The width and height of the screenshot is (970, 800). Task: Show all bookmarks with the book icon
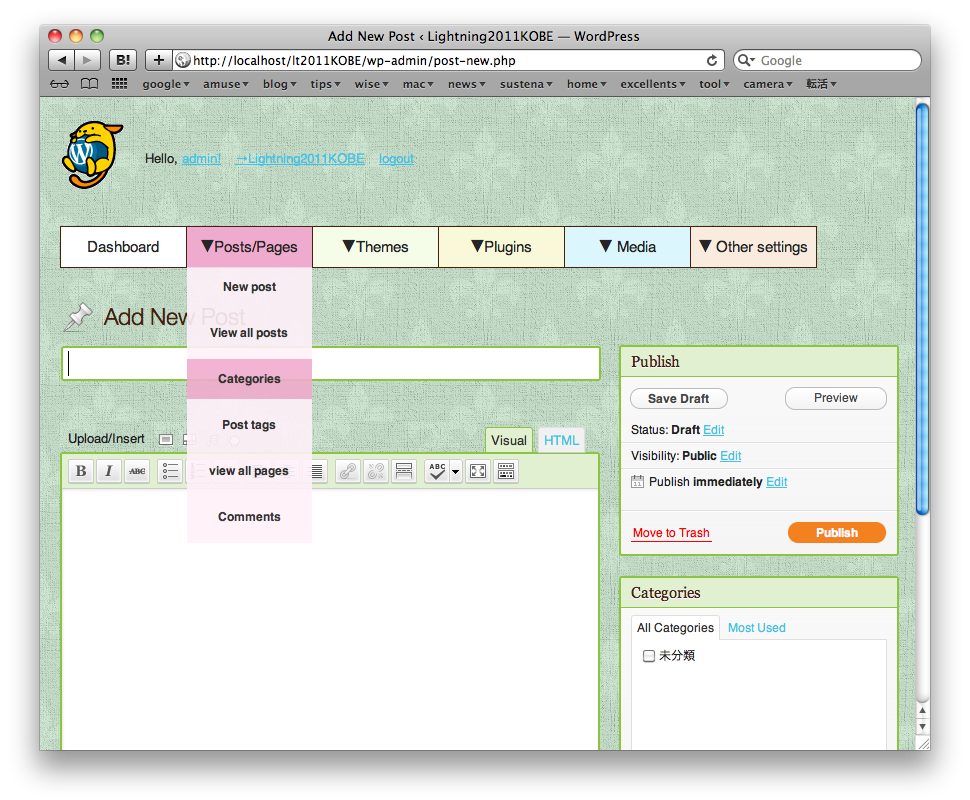click(90, 84)
